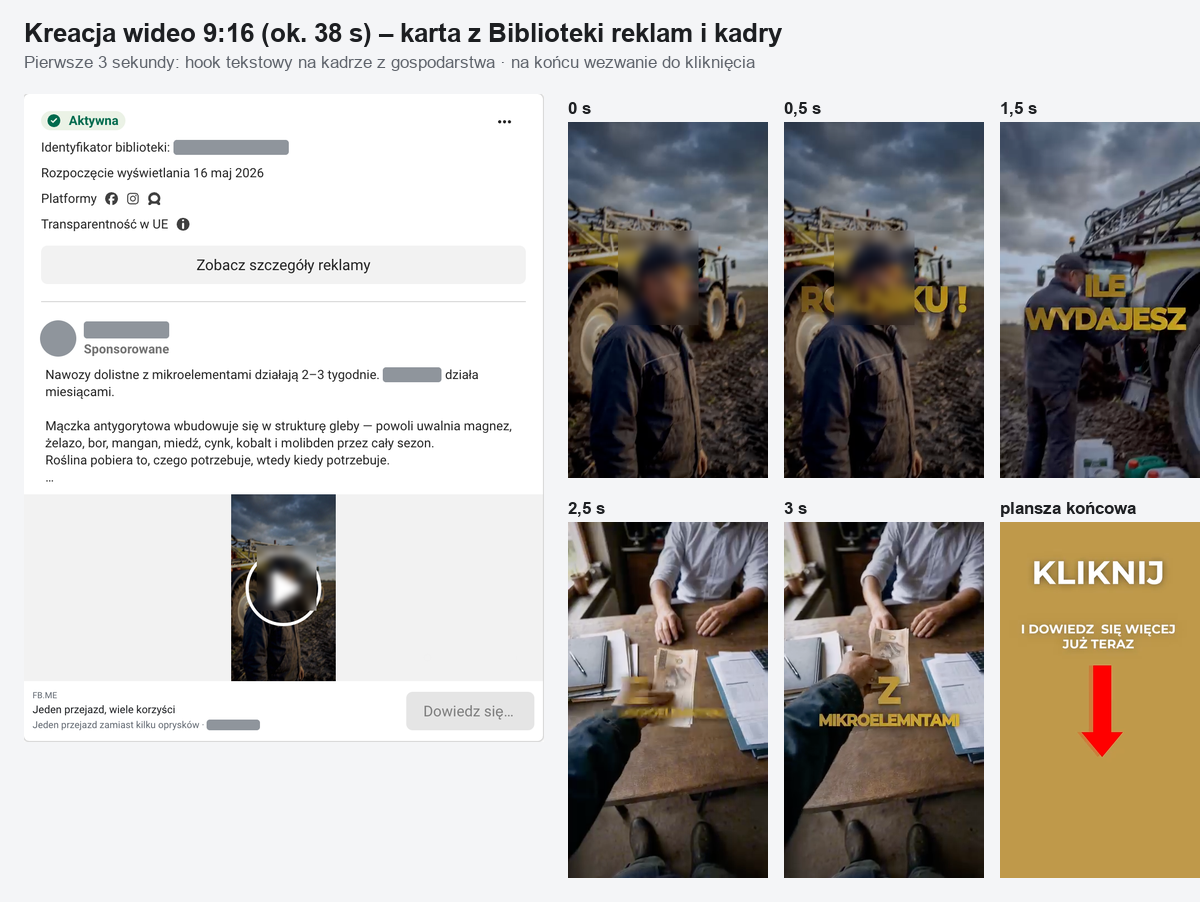Click the blurred library ID value

231,147
